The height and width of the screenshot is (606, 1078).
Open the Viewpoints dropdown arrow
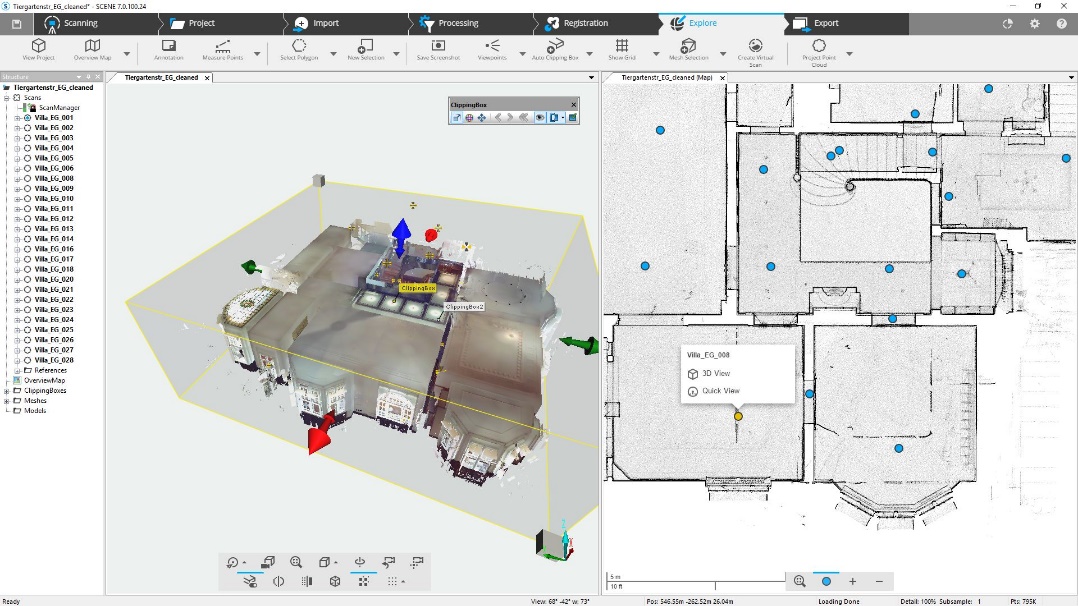coord(522,54)
